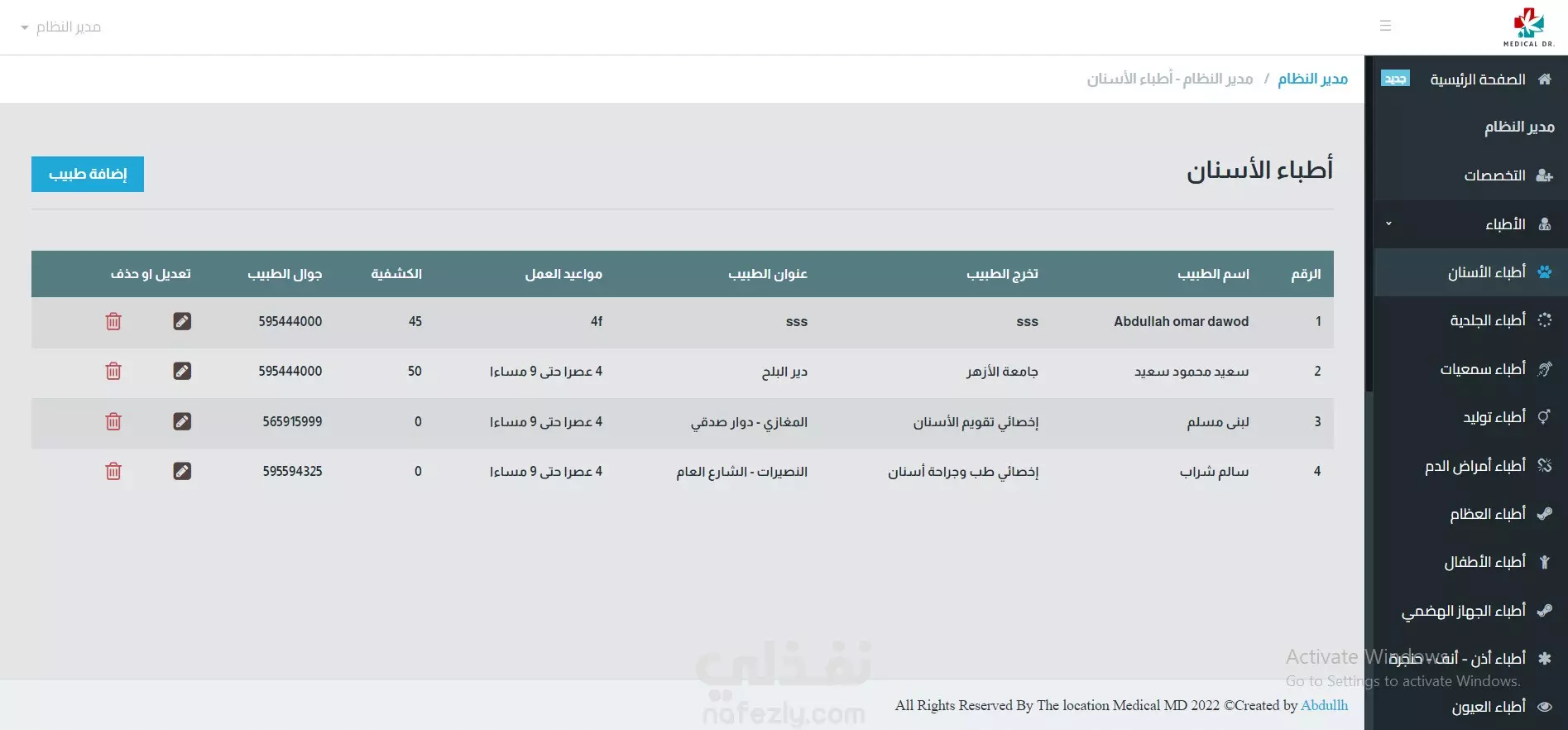Screen dimensions: 1568x730
Task: Select أطباء الأسنان in sidebar
Action: pyautogui.click(x=1486, y=272)
